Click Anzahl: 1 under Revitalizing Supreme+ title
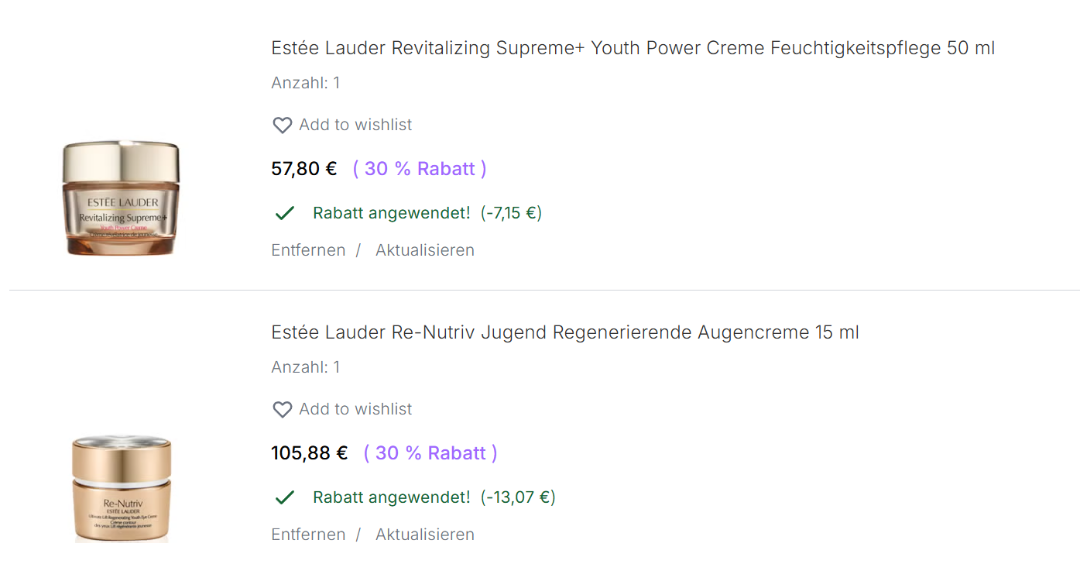 tap(305, 83)
